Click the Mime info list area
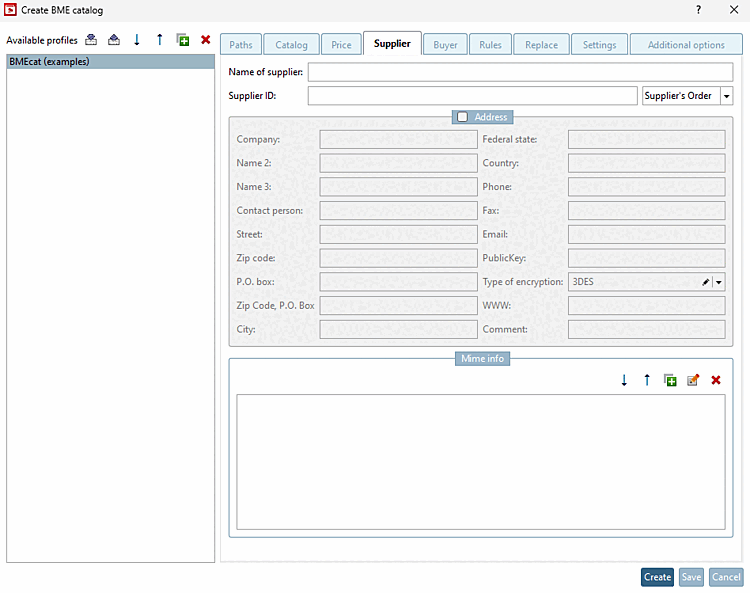The width and height of the screenshot is (750, 593). coord(481,462)
